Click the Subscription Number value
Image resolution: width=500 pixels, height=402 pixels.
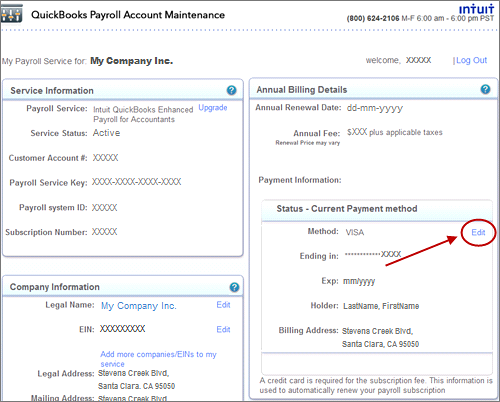105,232
